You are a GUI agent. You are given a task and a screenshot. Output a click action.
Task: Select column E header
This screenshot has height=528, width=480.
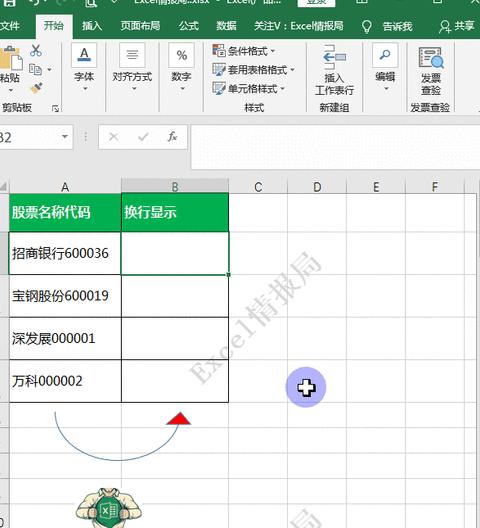376,187
